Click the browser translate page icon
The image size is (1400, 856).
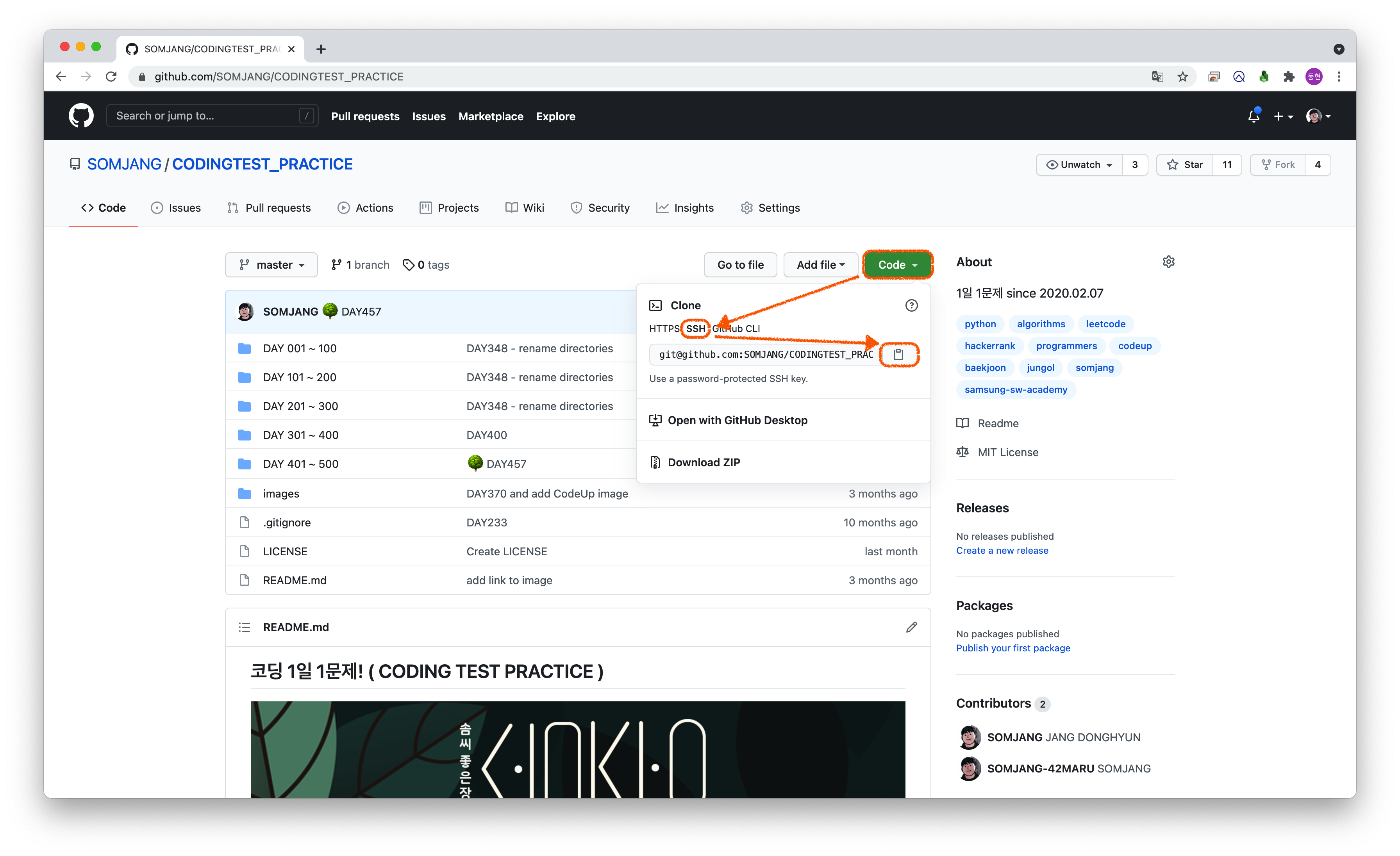1157,77
